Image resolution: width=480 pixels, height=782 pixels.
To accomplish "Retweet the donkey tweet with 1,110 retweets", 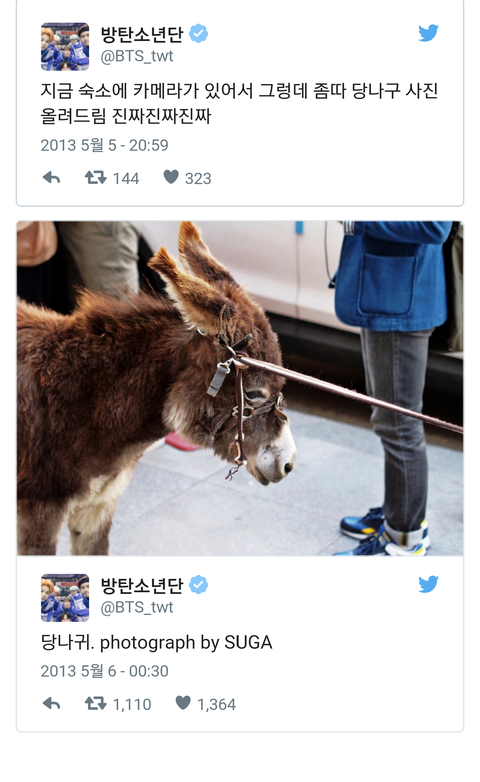I will click(95, 704).
